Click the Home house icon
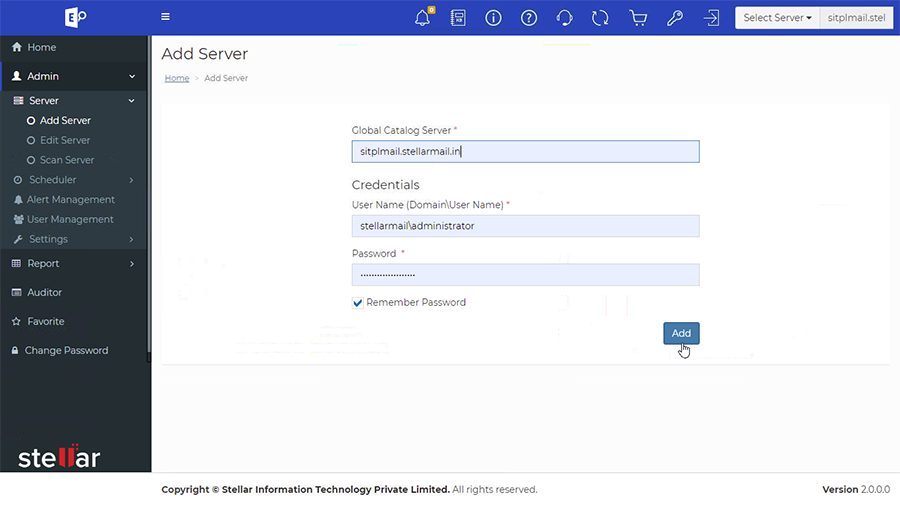This screenshot has height=506, width=900. coord(17,47)
